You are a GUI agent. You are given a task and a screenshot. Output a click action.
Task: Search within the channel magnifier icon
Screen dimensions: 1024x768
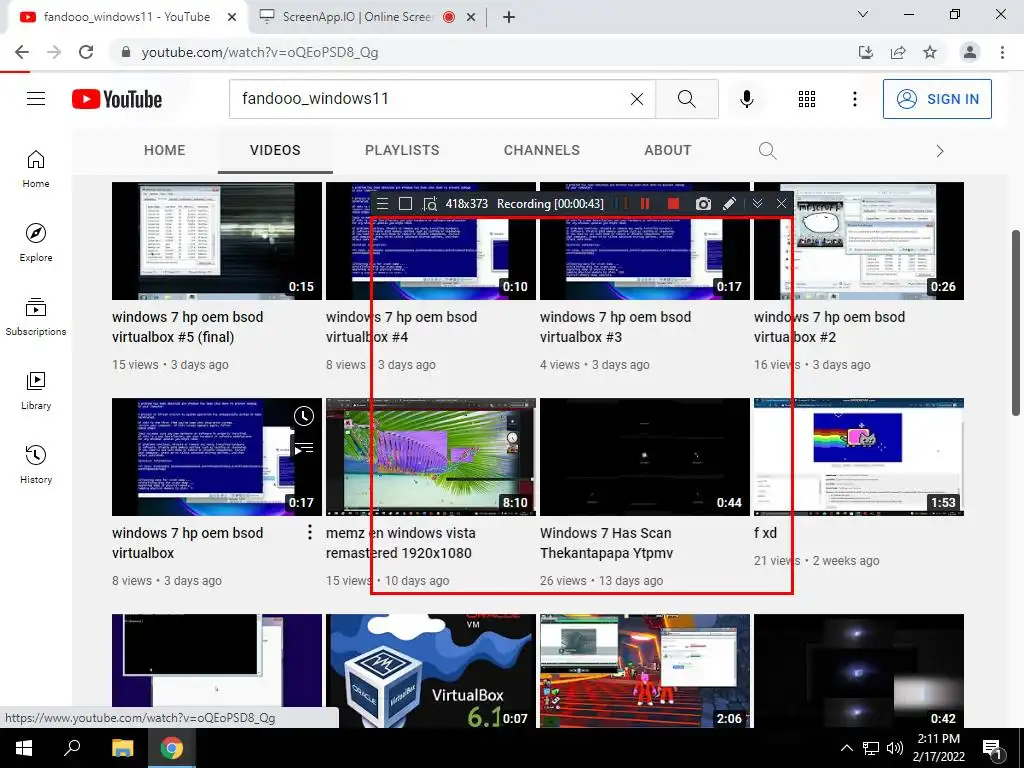(x=768, y=151)
